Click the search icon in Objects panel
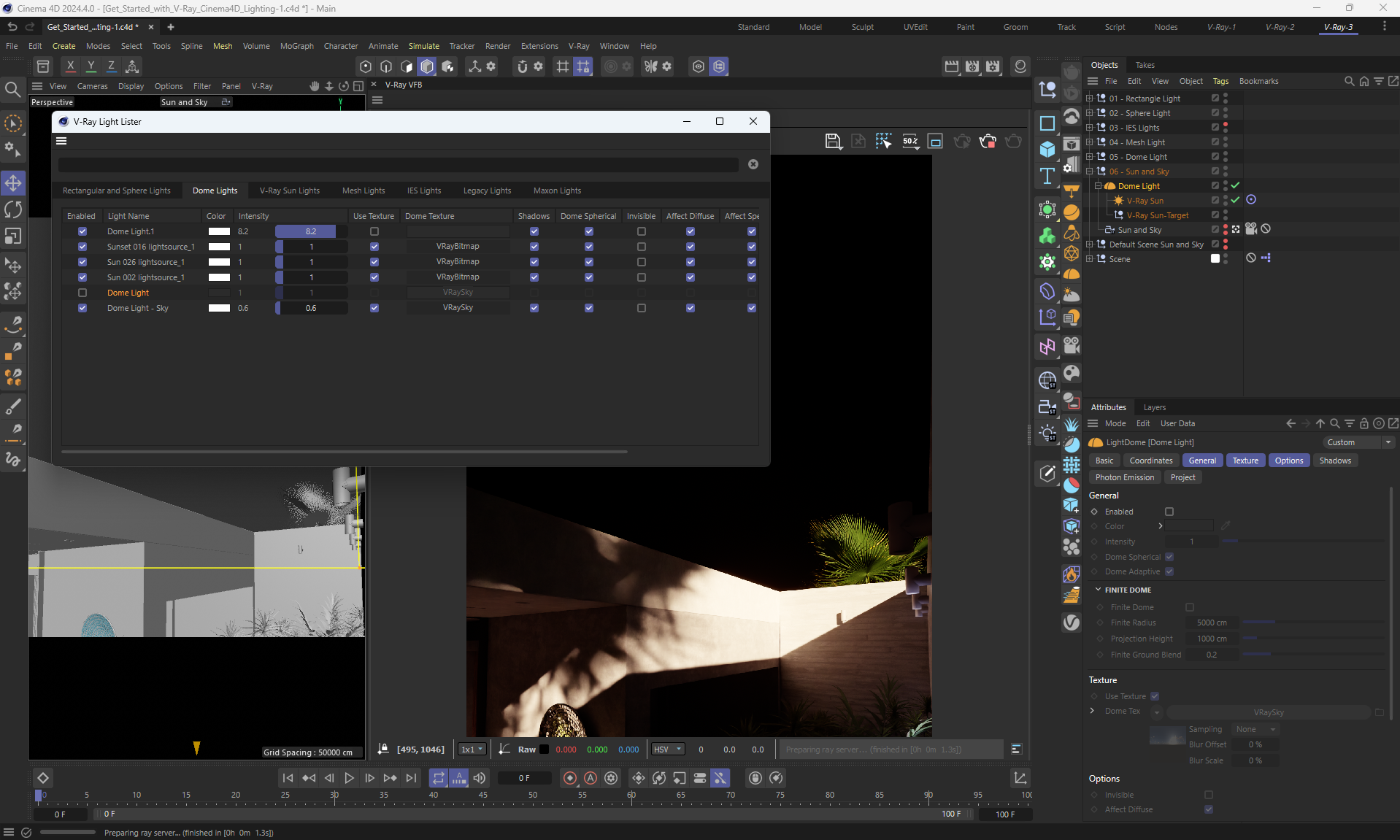 (1349, 81)
